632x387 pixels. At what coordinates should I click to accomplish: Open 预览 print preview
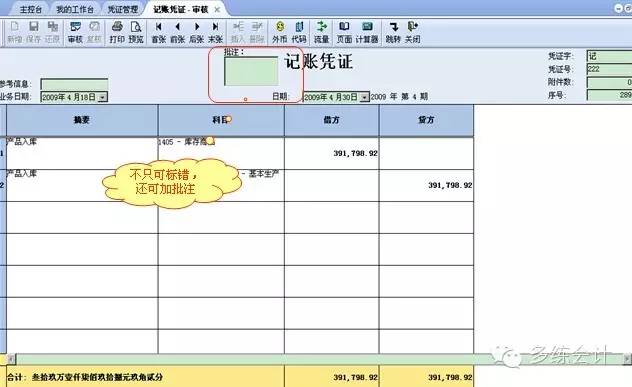click(x=136, y=32)
